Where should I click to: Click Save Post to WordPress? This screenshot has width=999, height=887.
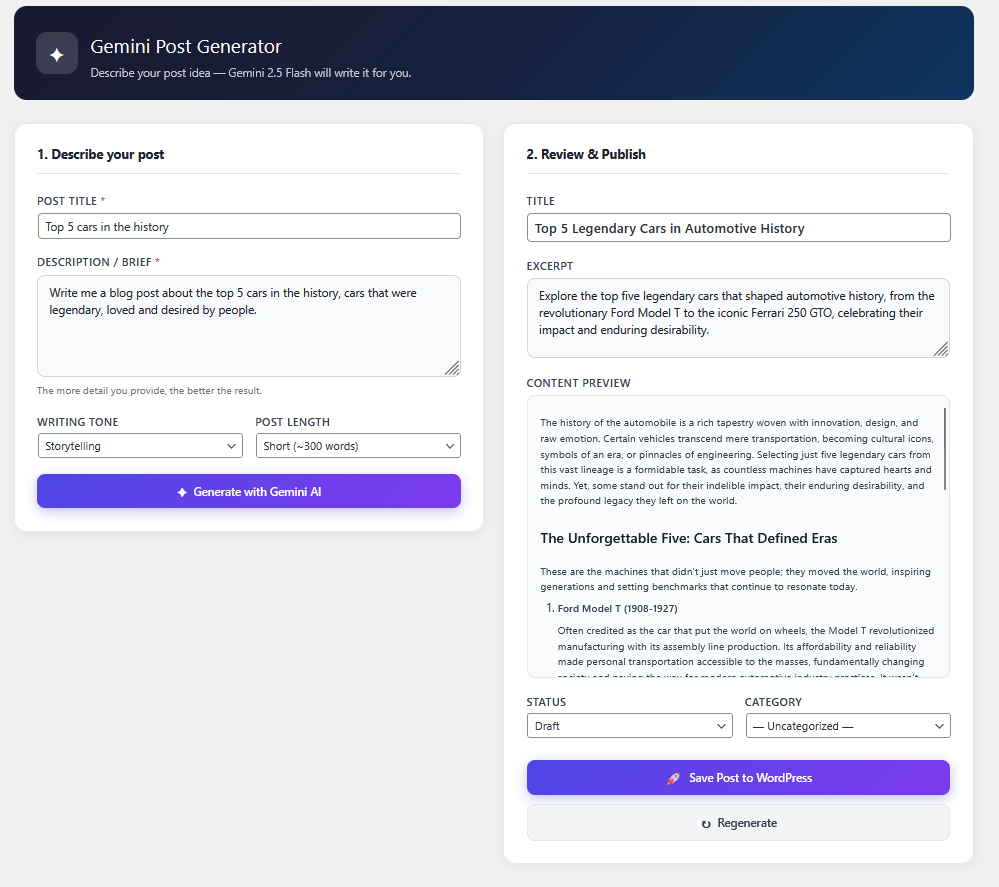[737, 777]
